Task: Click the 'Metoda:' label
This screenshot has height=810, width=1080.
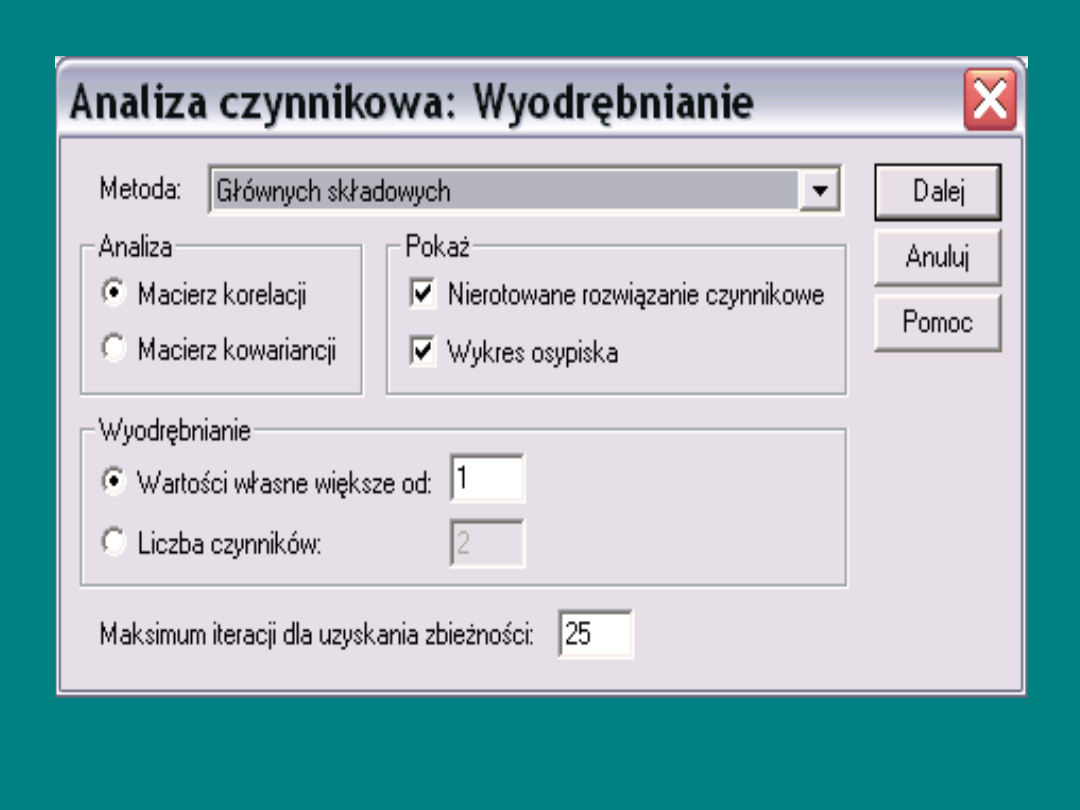Action: (140, 190)
